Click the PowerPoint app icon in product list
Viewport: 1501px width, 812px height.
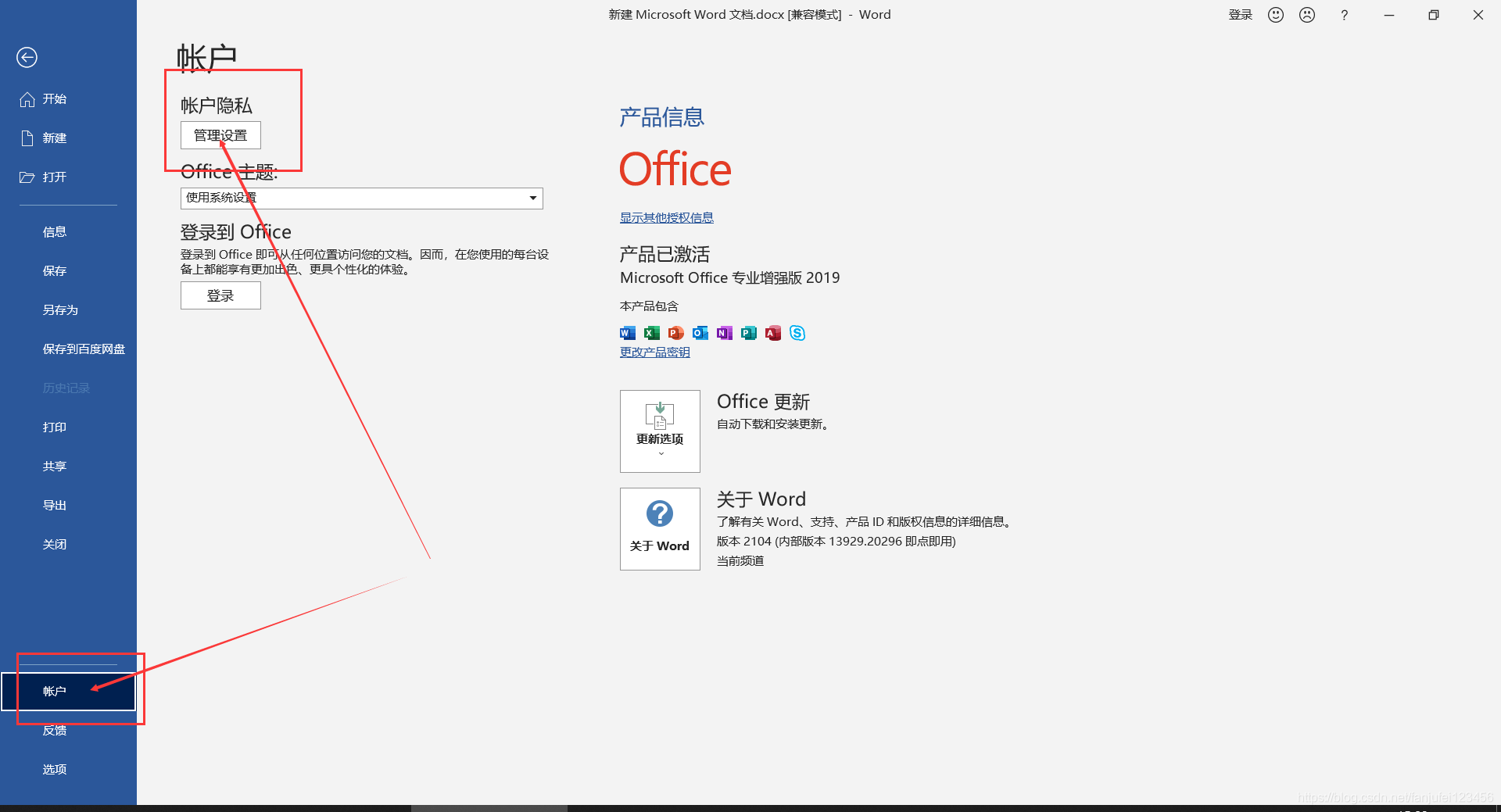(676, 333)
